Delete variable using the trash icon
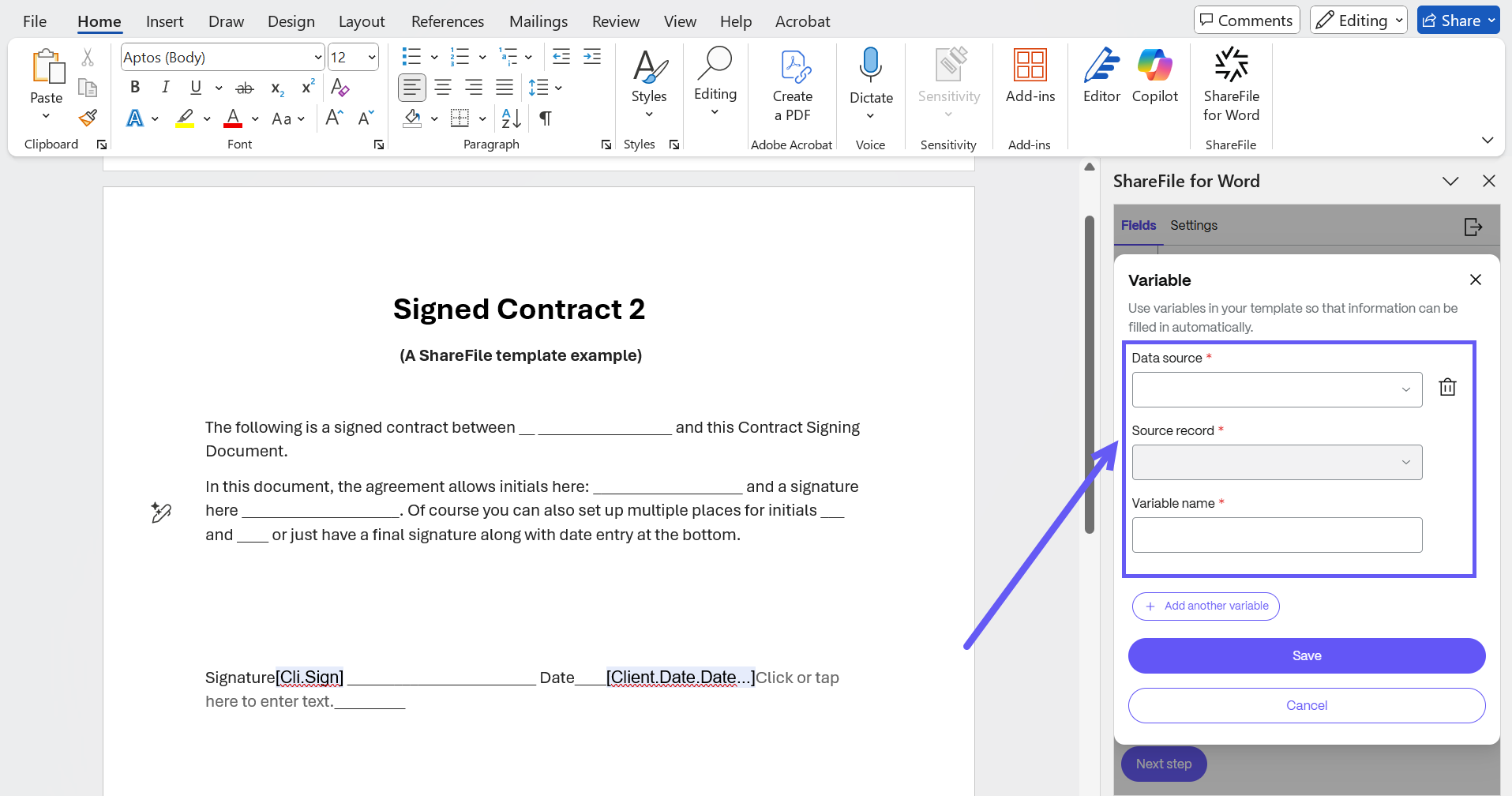The height and width of the screenshot is (796, 1512). click(x=1446, y=388)
